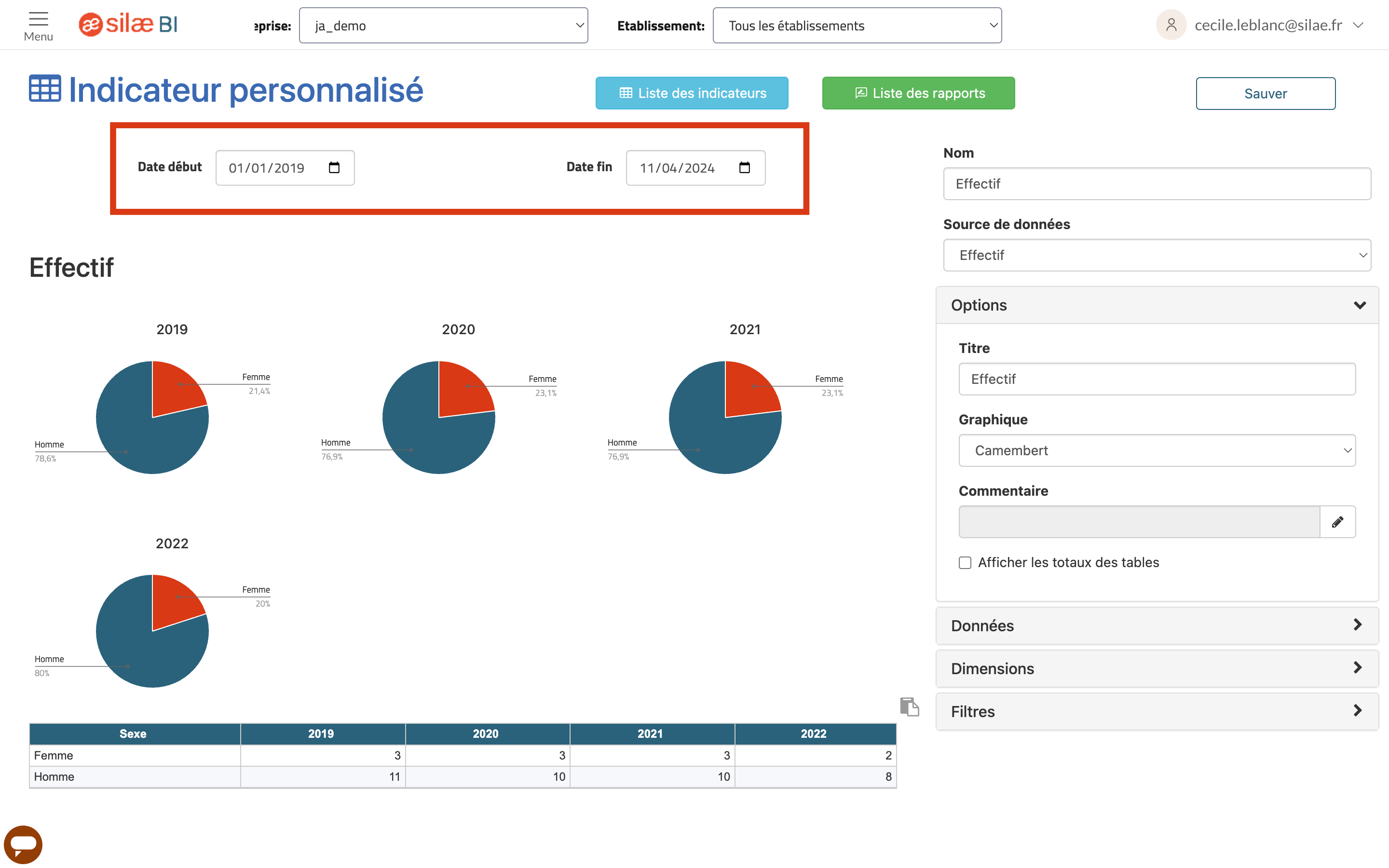
Task: Open calendar picker for Date fin
Action: [x=745, y=168]
